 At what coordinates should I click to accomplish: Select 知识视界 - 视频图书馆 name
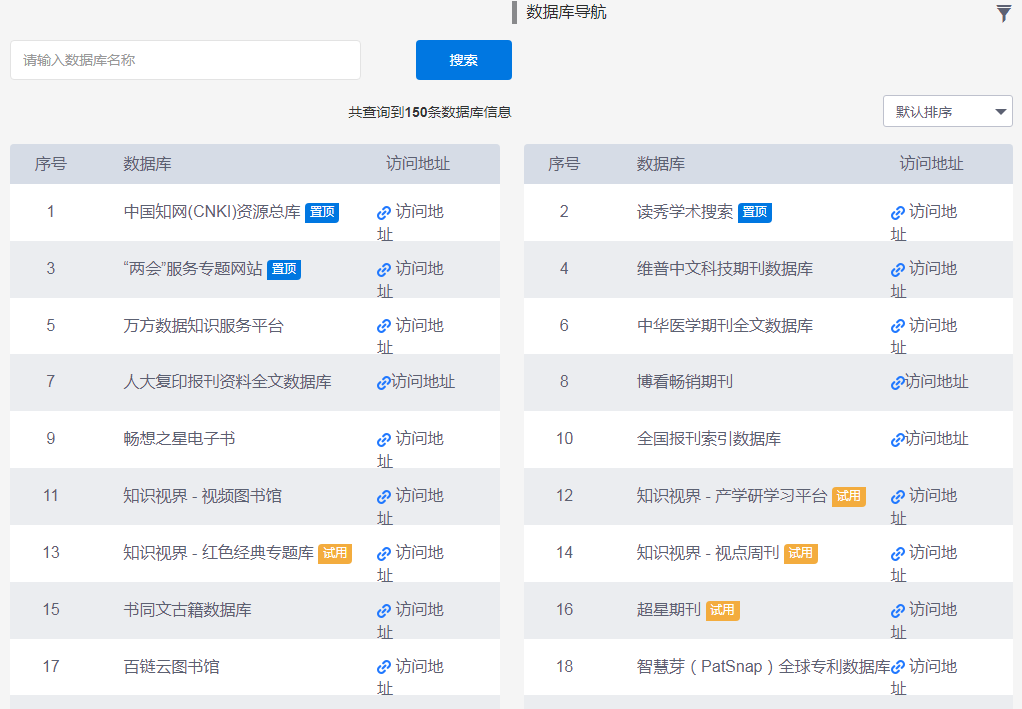[203, 496]
